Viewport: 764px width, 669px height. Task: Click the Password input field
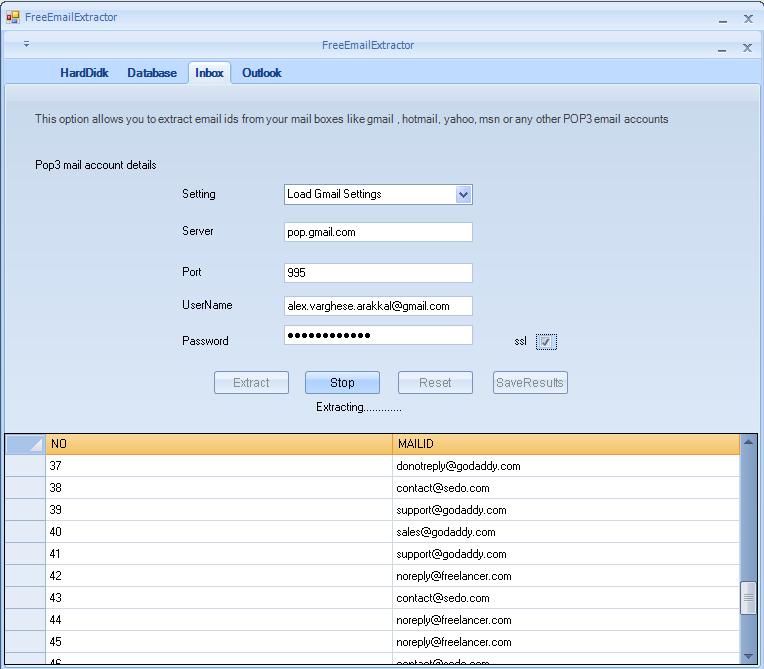point(378,335)
